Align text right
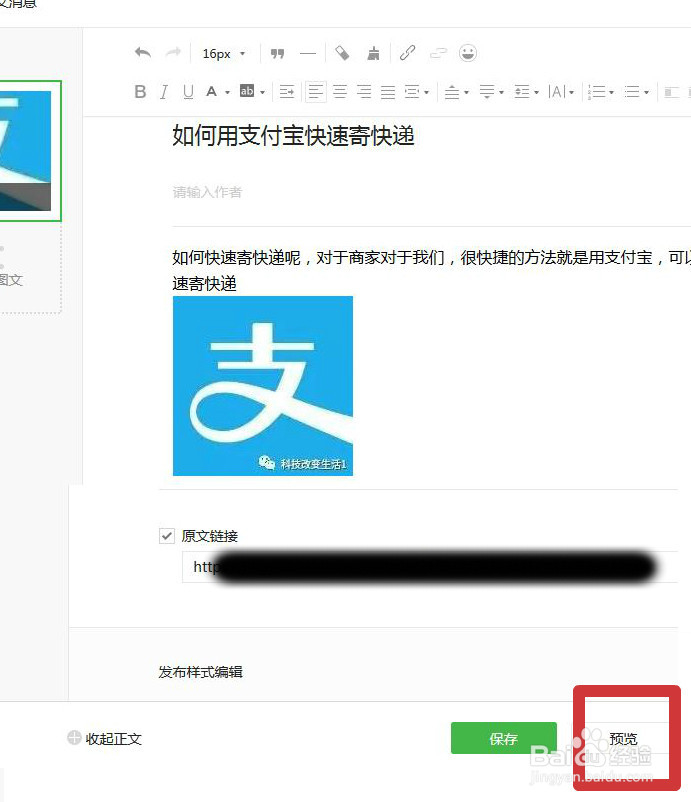 point(364,92)
